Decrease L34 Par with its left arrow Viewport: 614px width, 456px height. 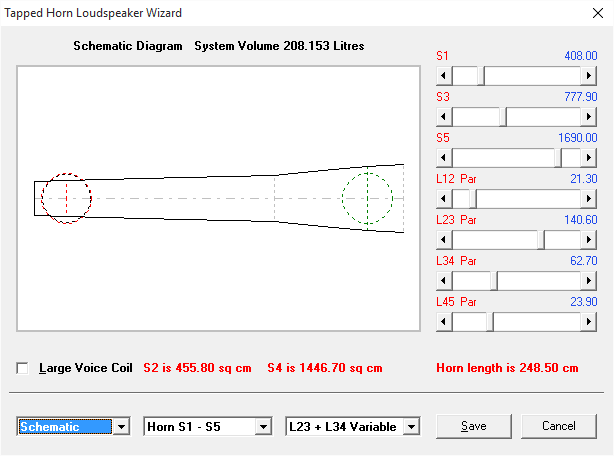[444, 281]
